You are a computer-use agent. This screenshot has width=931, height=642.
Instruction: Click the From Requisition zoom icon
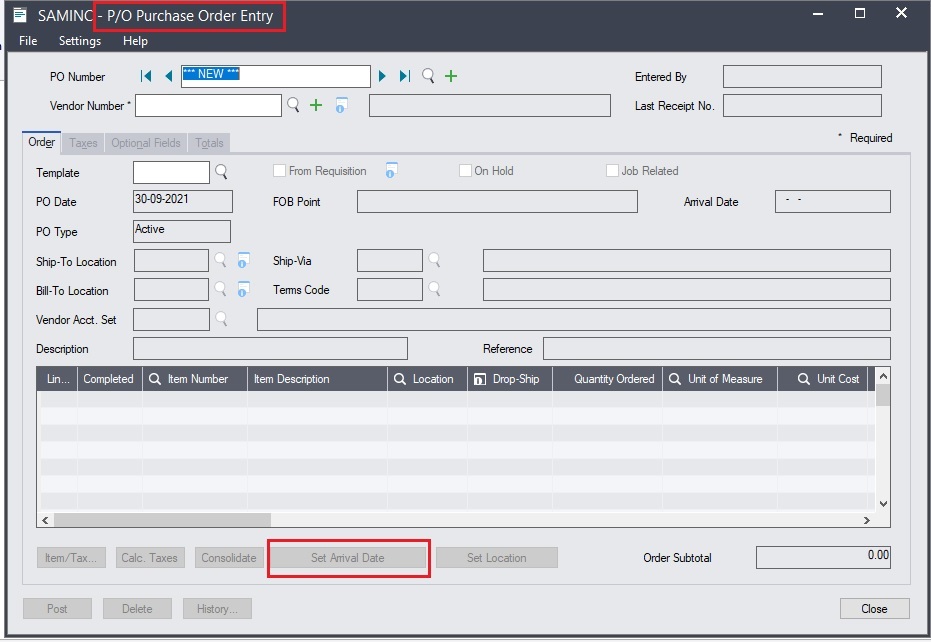click(391, 170)
